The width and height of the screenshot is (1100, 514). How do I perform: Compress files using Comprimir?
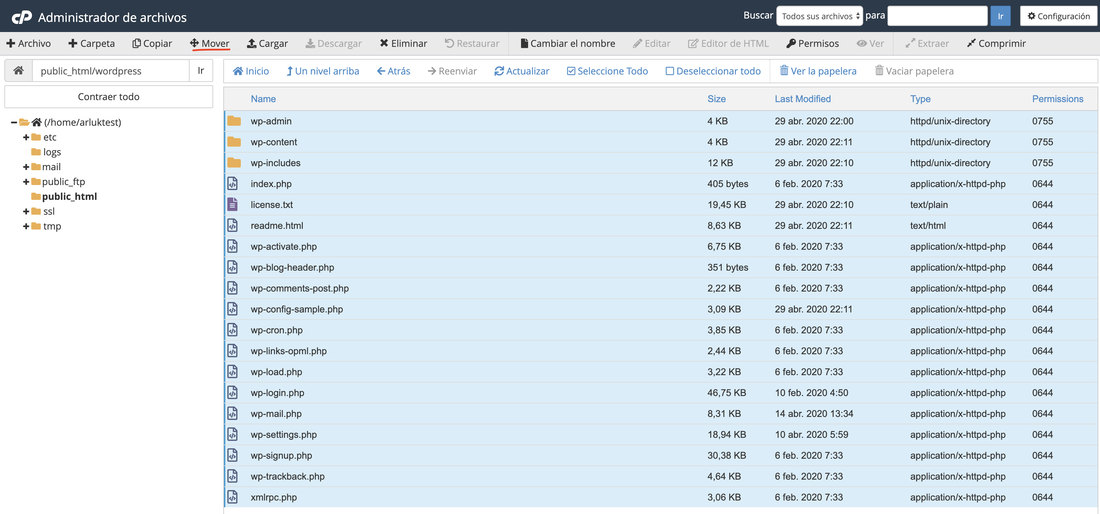pyautogui.click(x=996, y=43)
